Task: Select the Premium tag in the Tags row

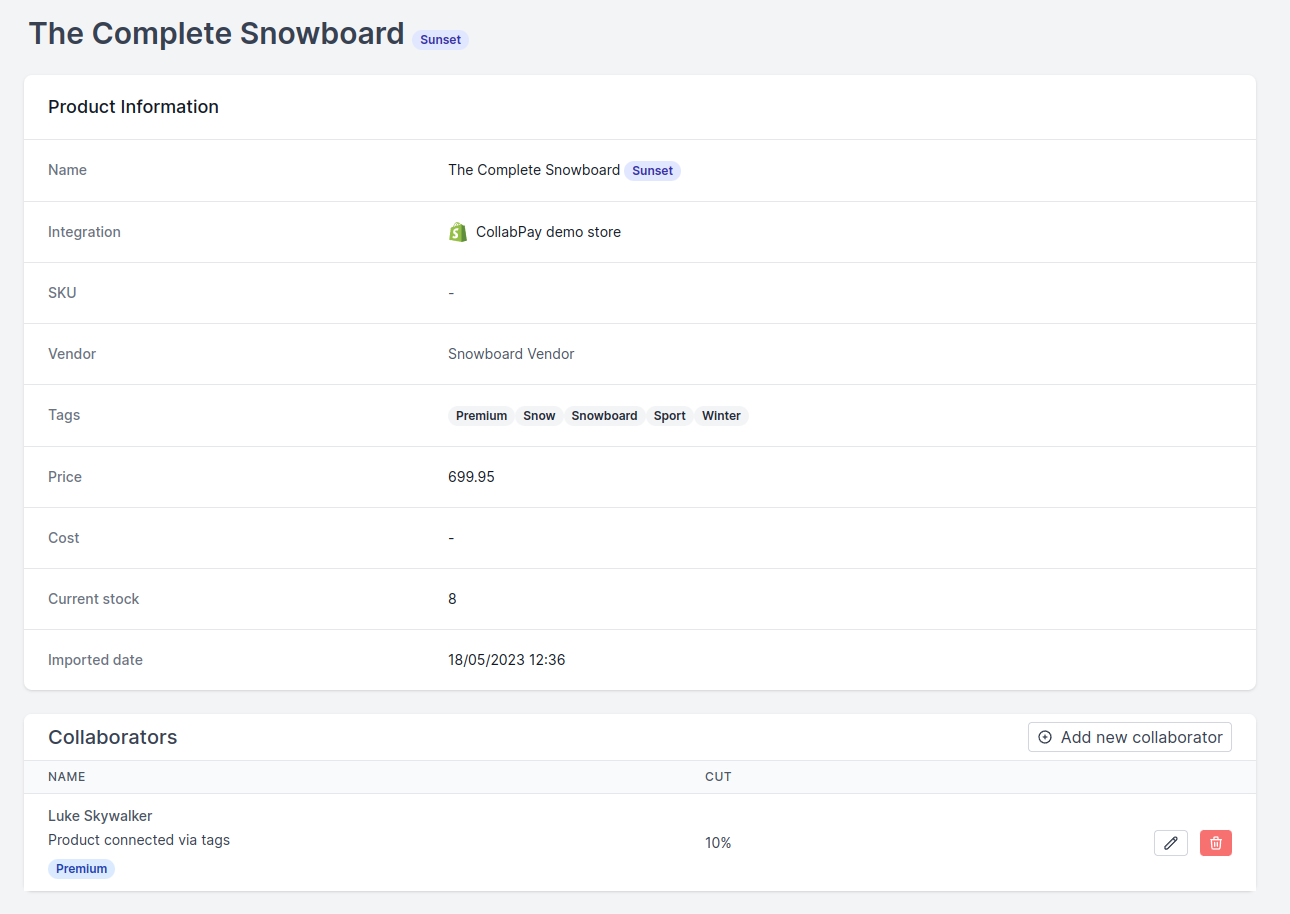Action: 481,416
